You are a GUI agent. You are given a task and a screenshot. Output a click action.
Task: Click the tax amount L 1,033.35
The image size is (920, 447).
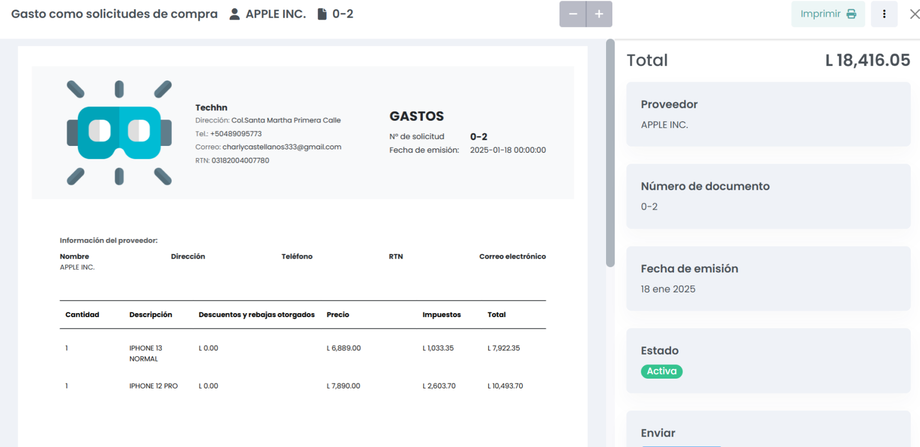(x=438, y=348)
